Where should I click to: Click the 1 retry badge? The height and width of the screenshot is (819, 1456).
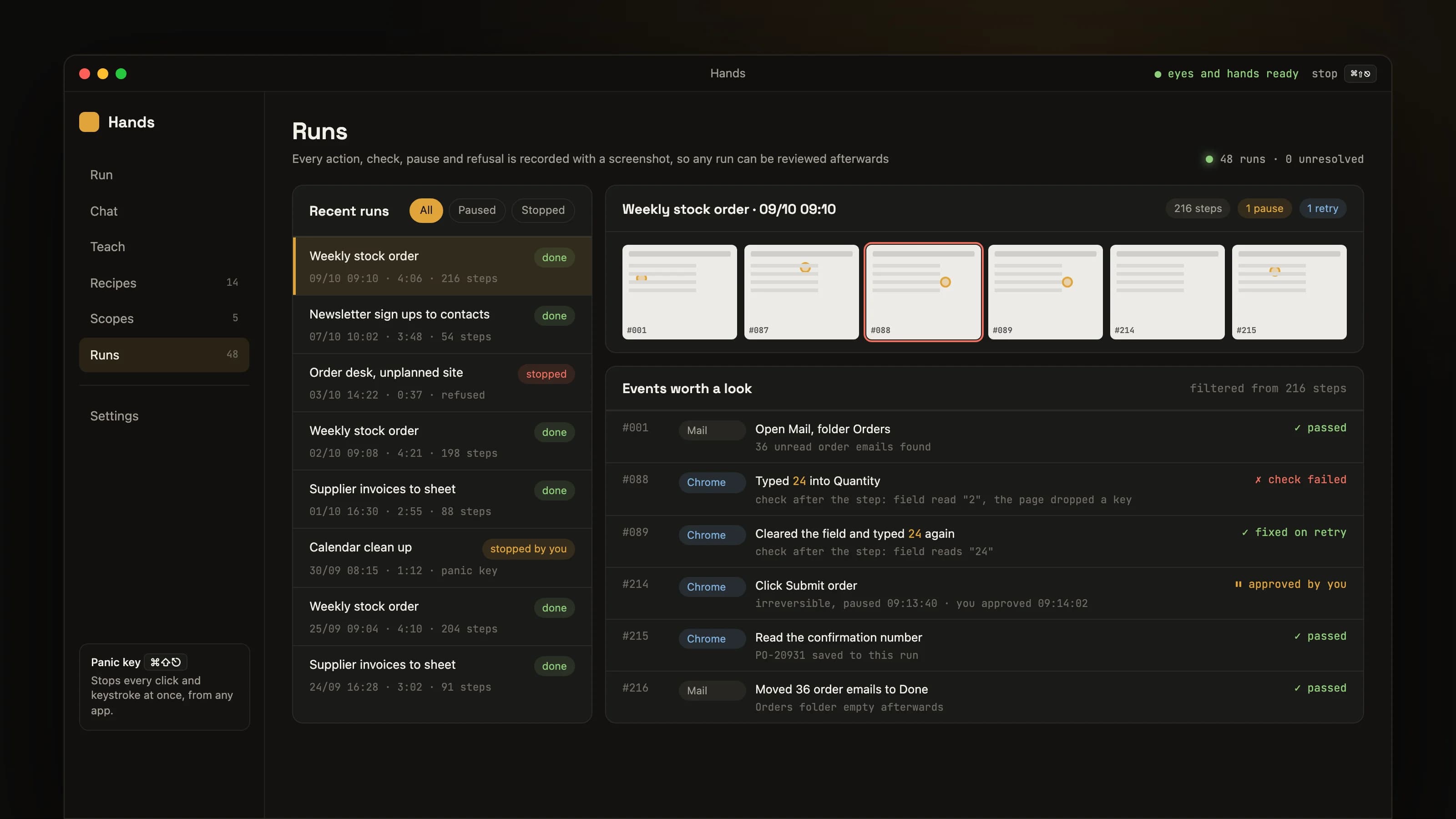coord(1323,208)
